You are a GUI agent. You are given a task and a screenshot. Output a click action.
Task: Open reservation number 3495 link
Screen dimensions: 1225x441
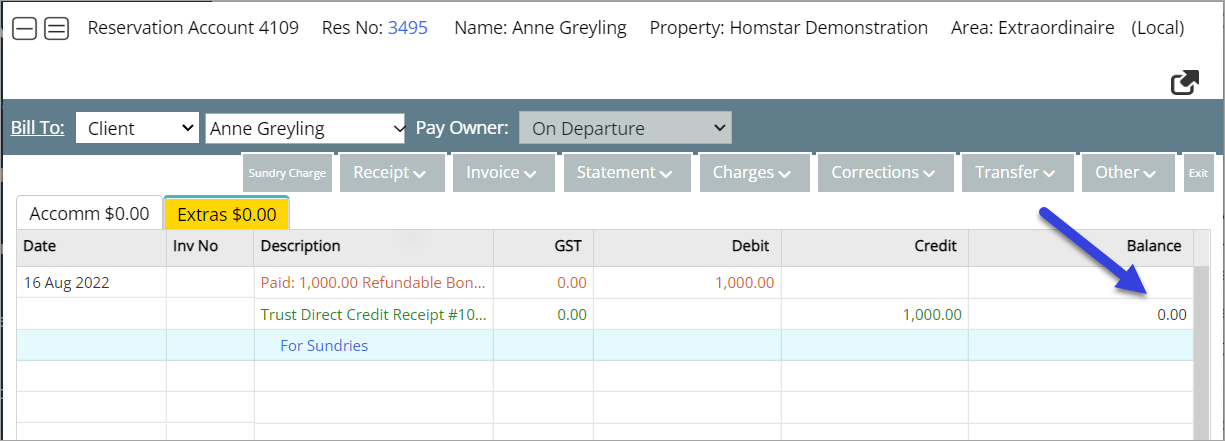pos(407,28)
